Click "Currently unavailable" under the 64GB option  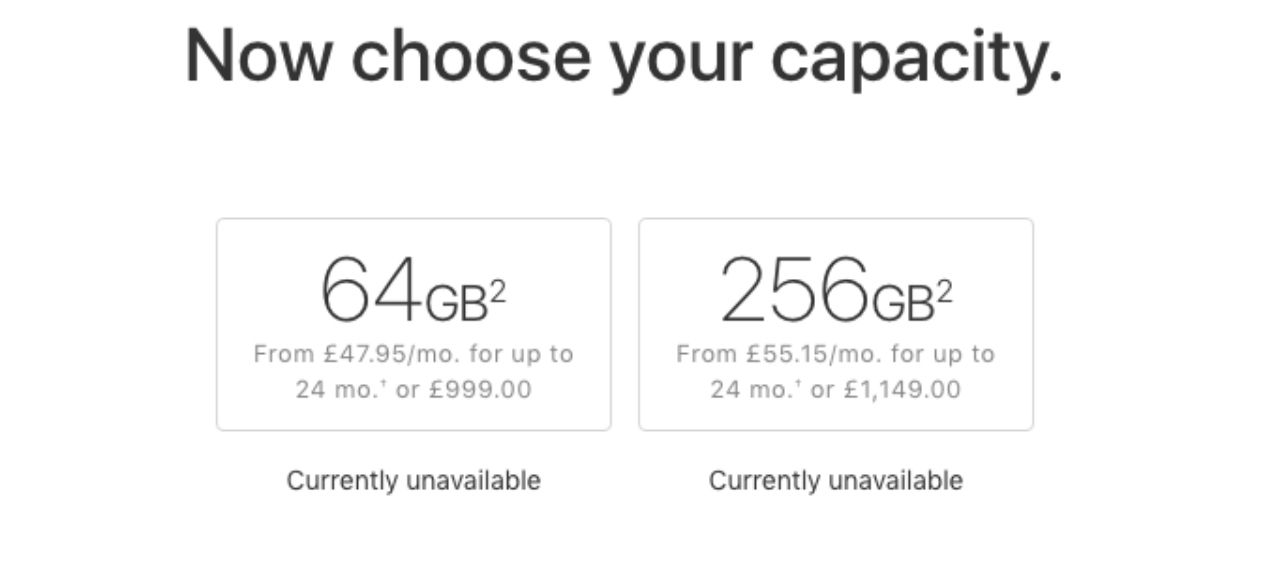click(x=413, y=481)
